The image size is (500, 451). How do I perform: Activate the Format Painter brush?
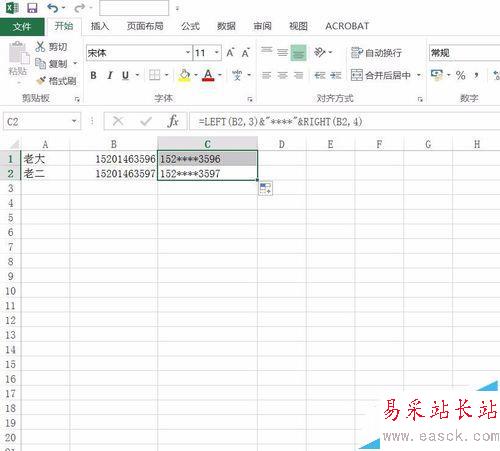(x=41, y=80)
